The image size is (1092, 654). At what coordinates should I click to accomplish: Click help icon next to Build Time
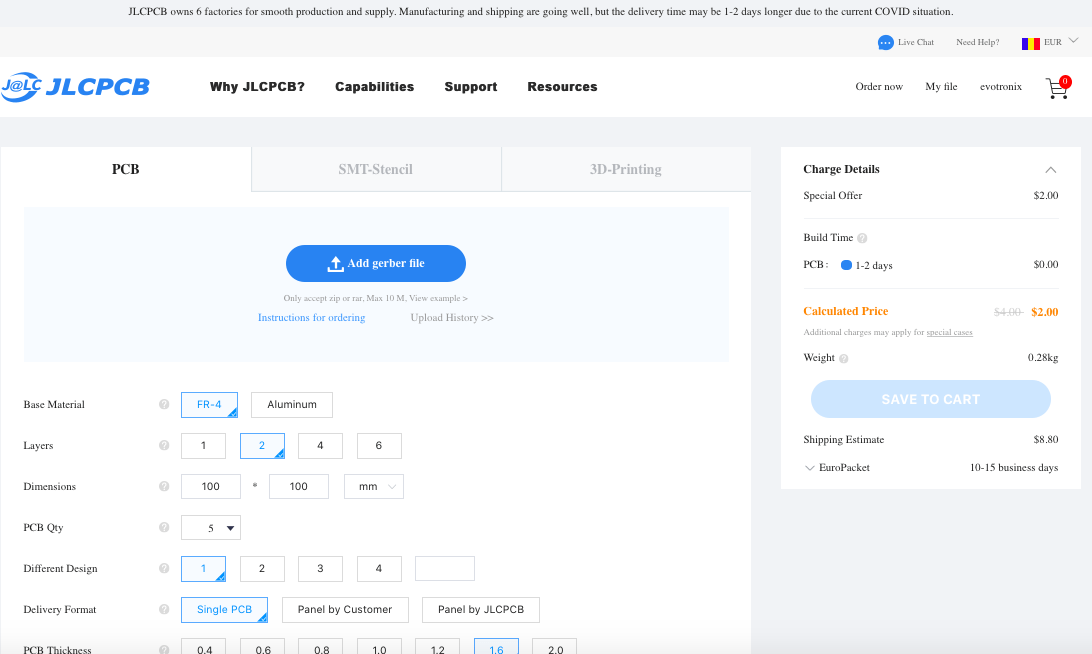[862, 238]
